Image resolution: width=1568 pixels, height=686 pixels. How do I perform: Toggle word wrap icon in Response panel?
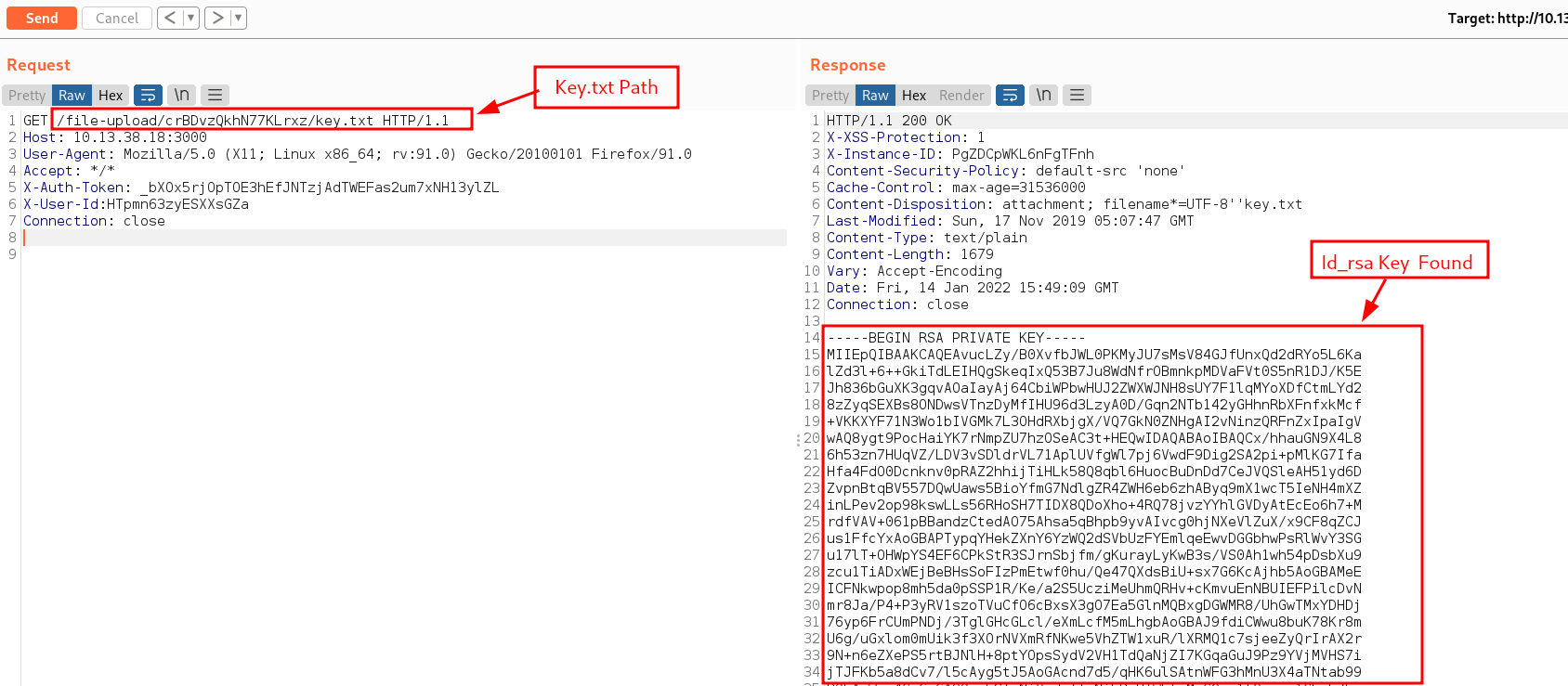point(1010,95)
